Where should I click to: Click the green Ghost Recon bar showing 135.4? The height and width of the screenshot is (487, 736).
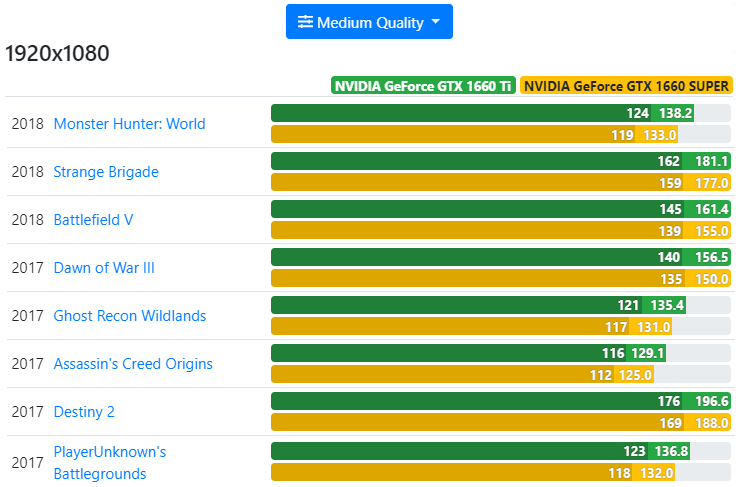click(478, 305)
